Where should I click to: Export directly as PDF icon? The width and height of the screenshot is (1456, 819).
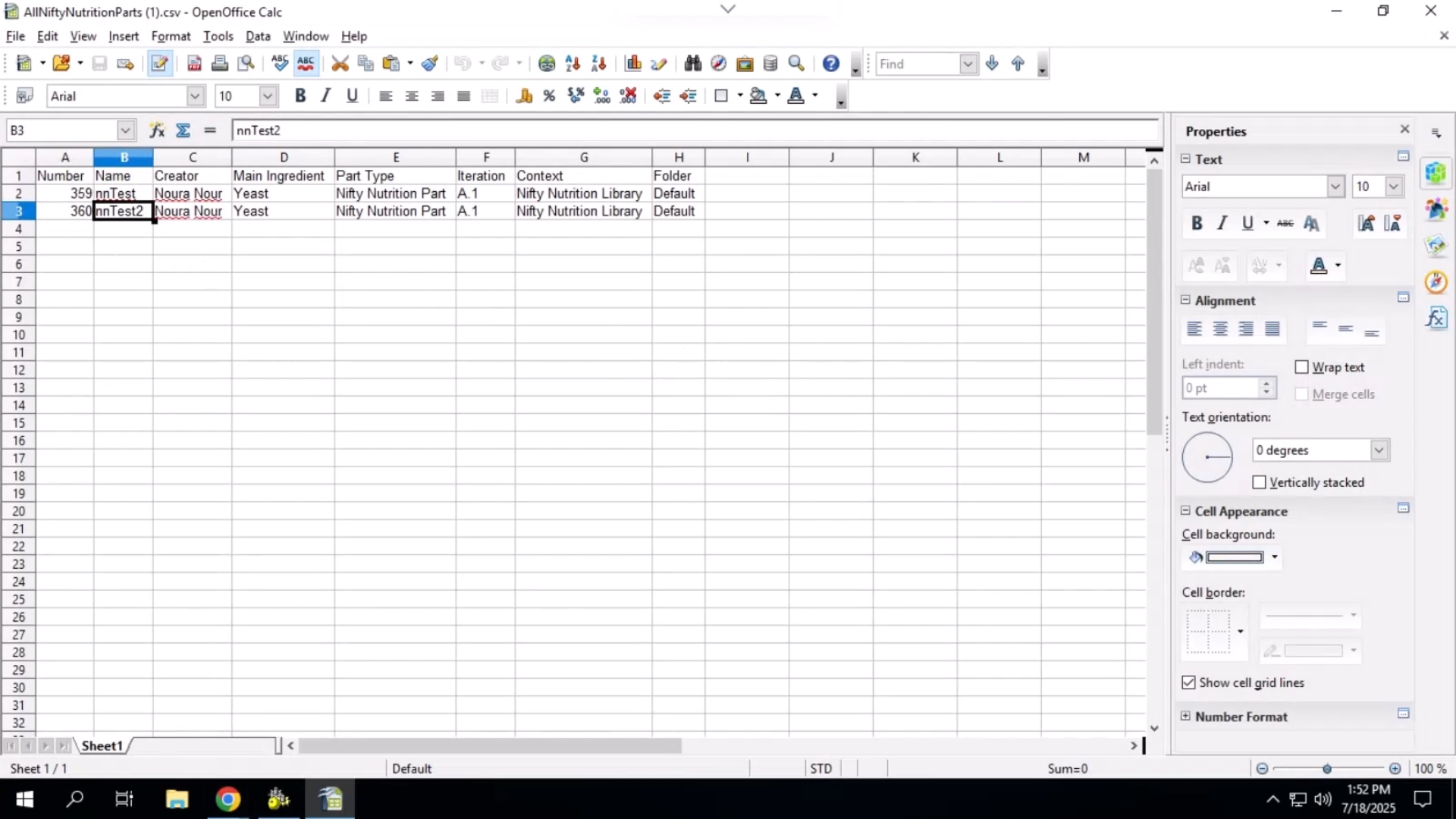coord(194,64)
